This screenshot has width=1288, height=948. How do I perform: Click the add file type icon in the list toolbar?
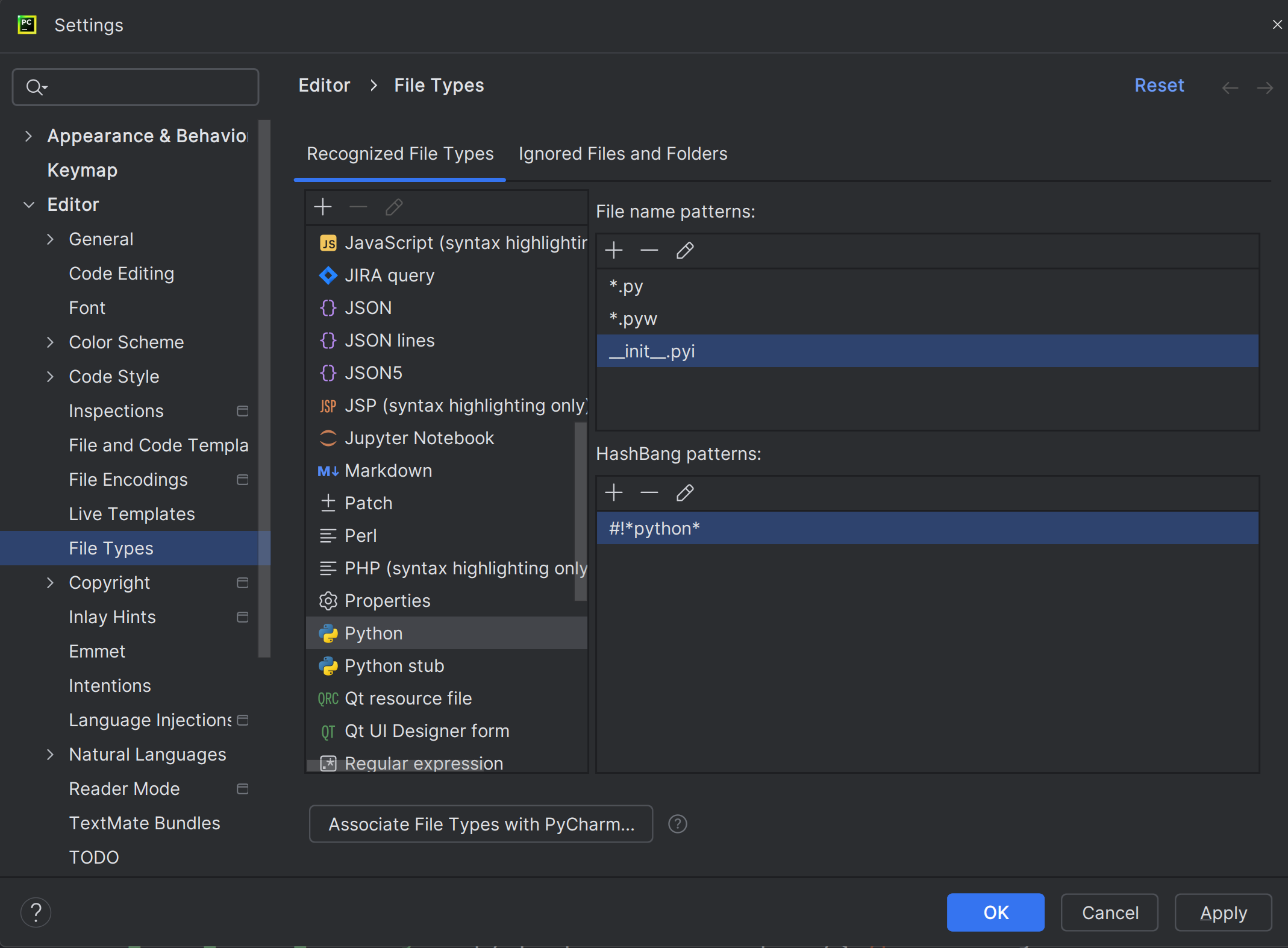(325, 207)
